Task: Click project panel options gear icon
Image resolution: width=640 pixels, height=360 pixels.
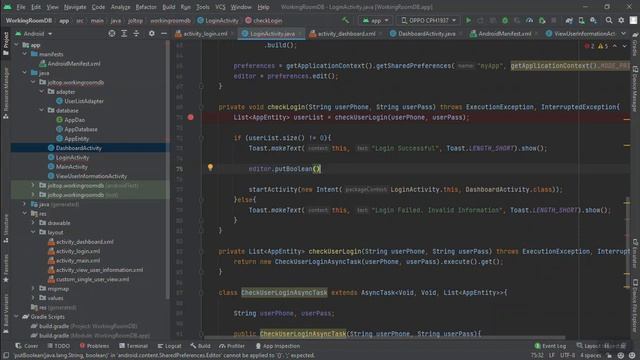Action: click(151, 33)
